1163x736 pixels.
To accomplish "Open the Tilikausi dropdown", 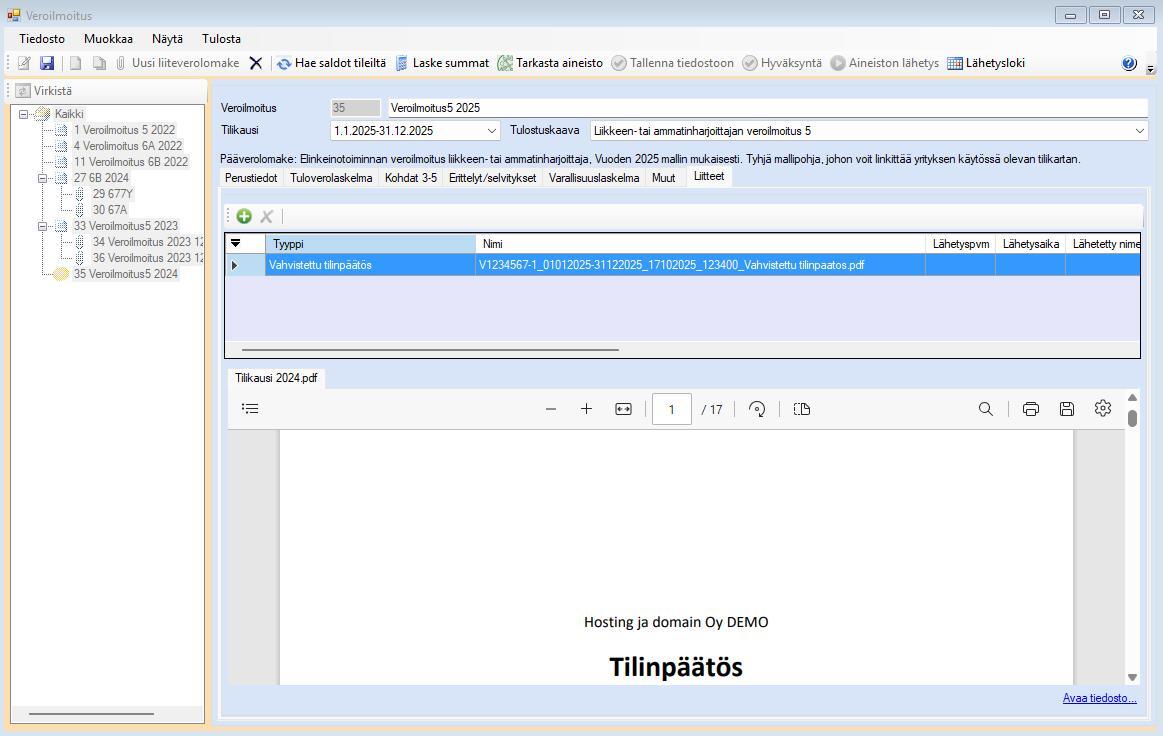I will coord(491,131).
